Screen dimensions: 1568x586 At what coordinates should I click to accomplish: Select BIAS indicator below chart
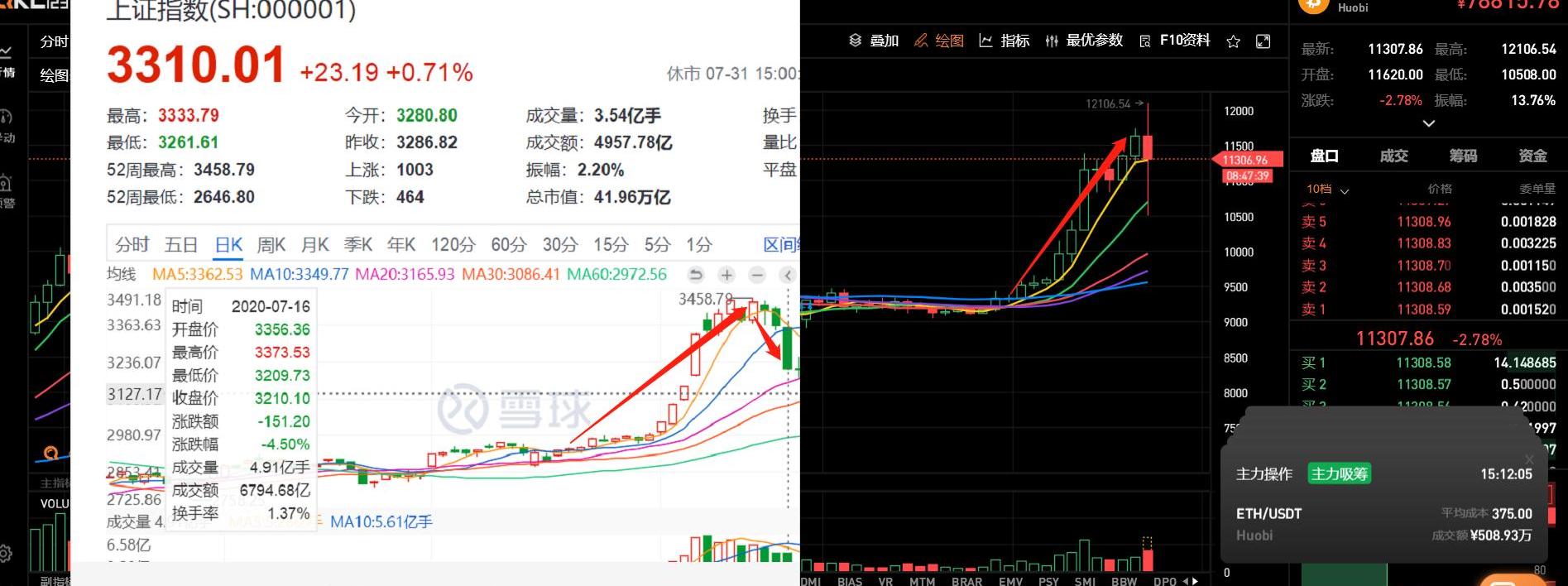850,581
